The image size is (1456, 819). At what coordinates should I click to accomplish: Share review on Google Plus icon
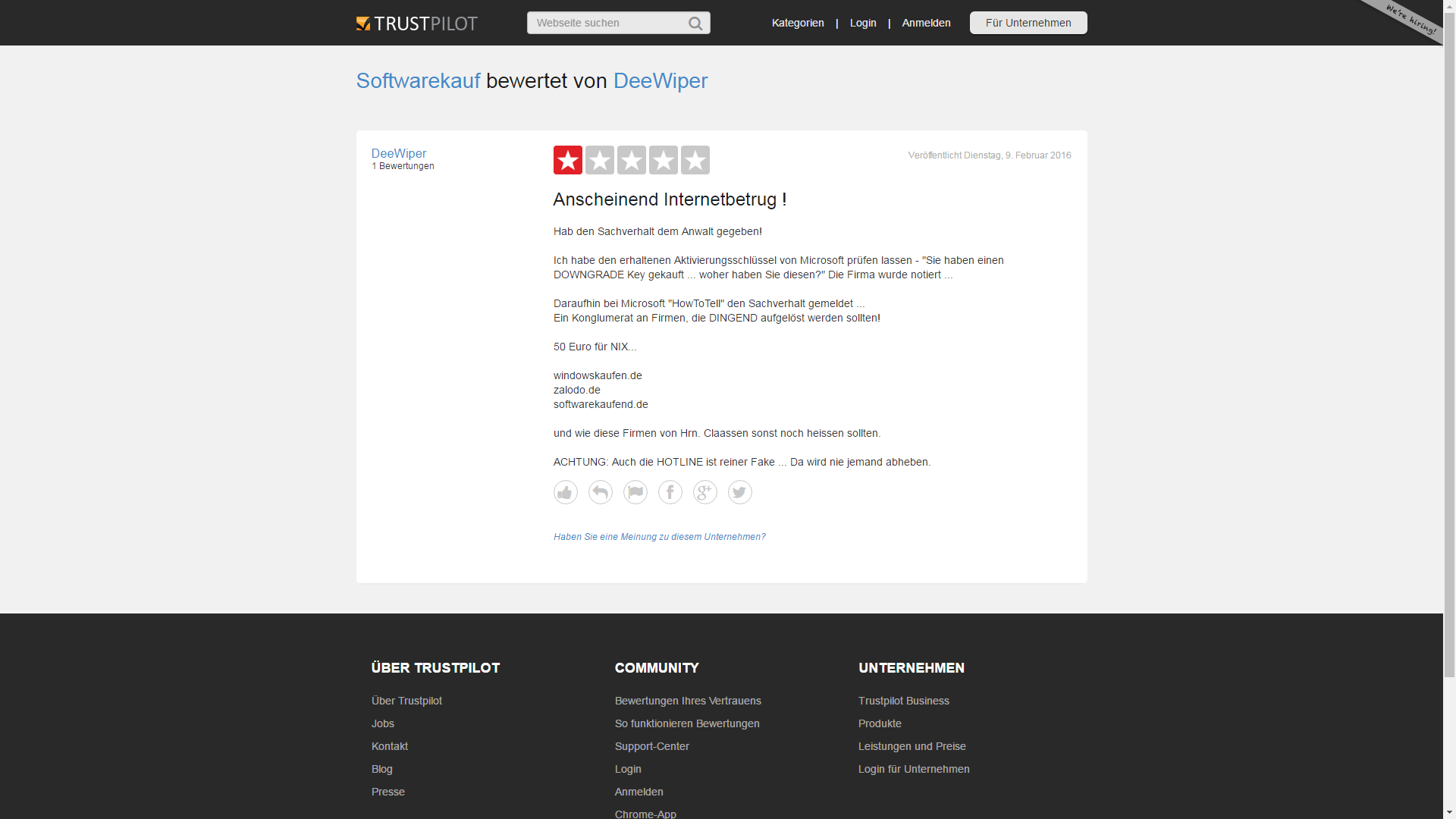705,492
